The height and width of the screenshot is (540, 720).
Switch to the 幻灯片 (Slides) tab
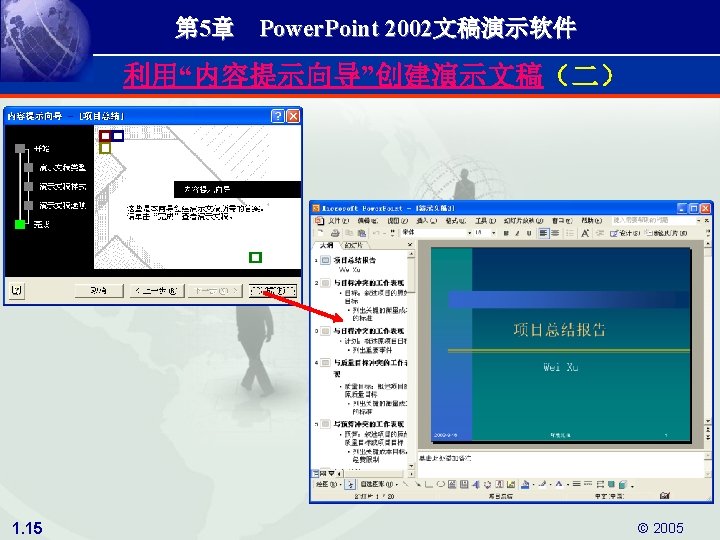click(353, 245)
